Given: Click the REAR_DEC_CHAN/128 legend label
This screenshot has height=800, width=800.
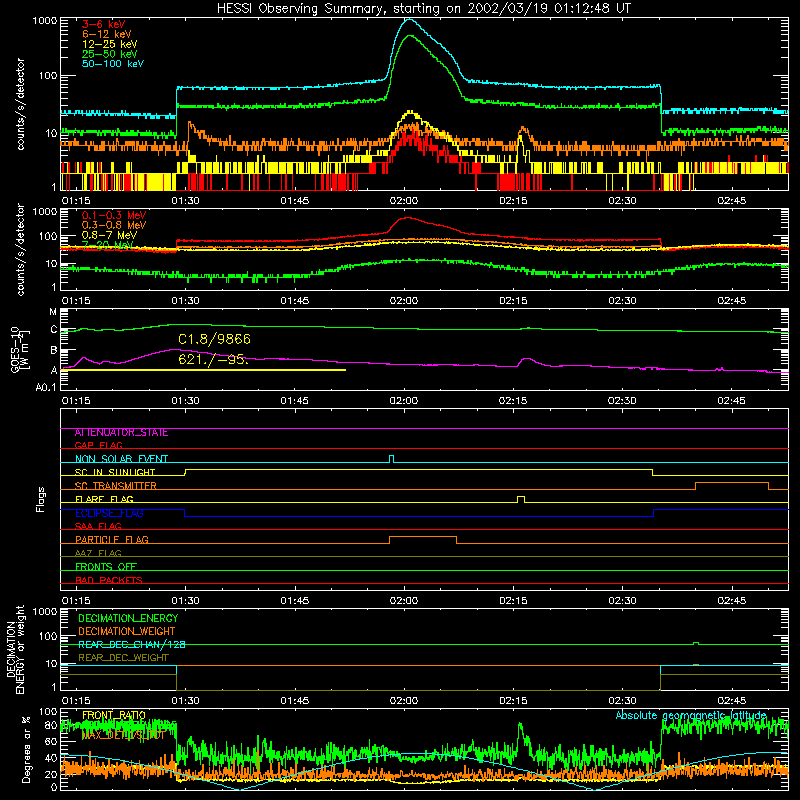Looking at the screenshot, I should point(132,645).
